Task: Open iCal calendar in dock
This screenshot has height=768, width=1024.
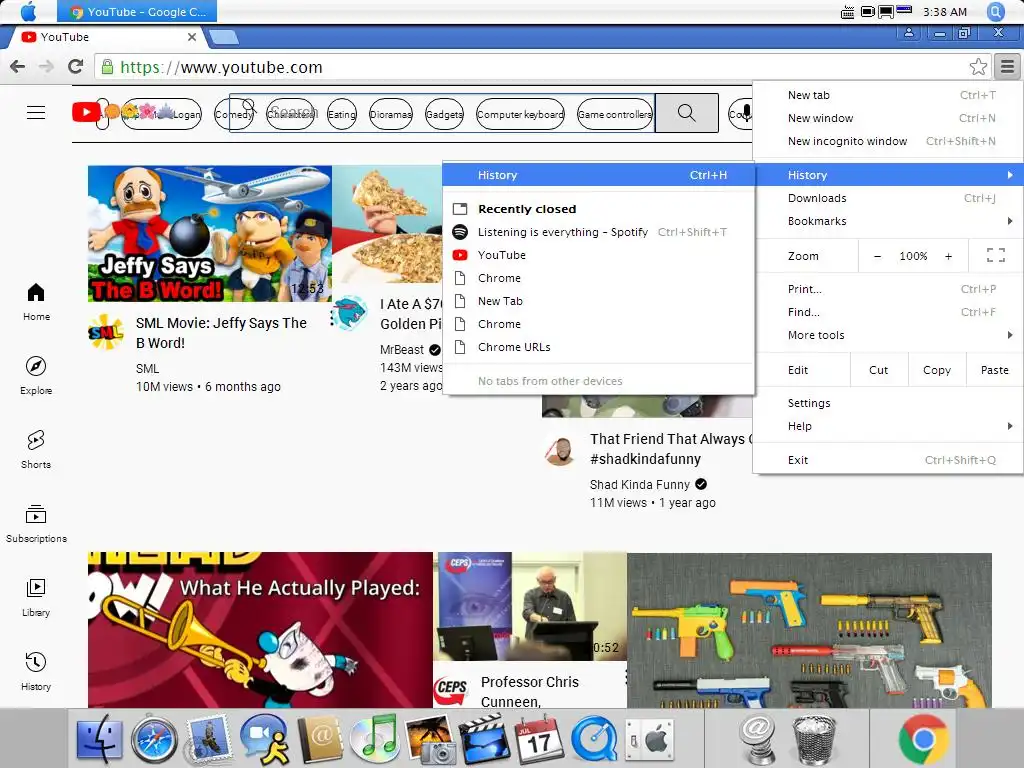Action: coord(539,741)
